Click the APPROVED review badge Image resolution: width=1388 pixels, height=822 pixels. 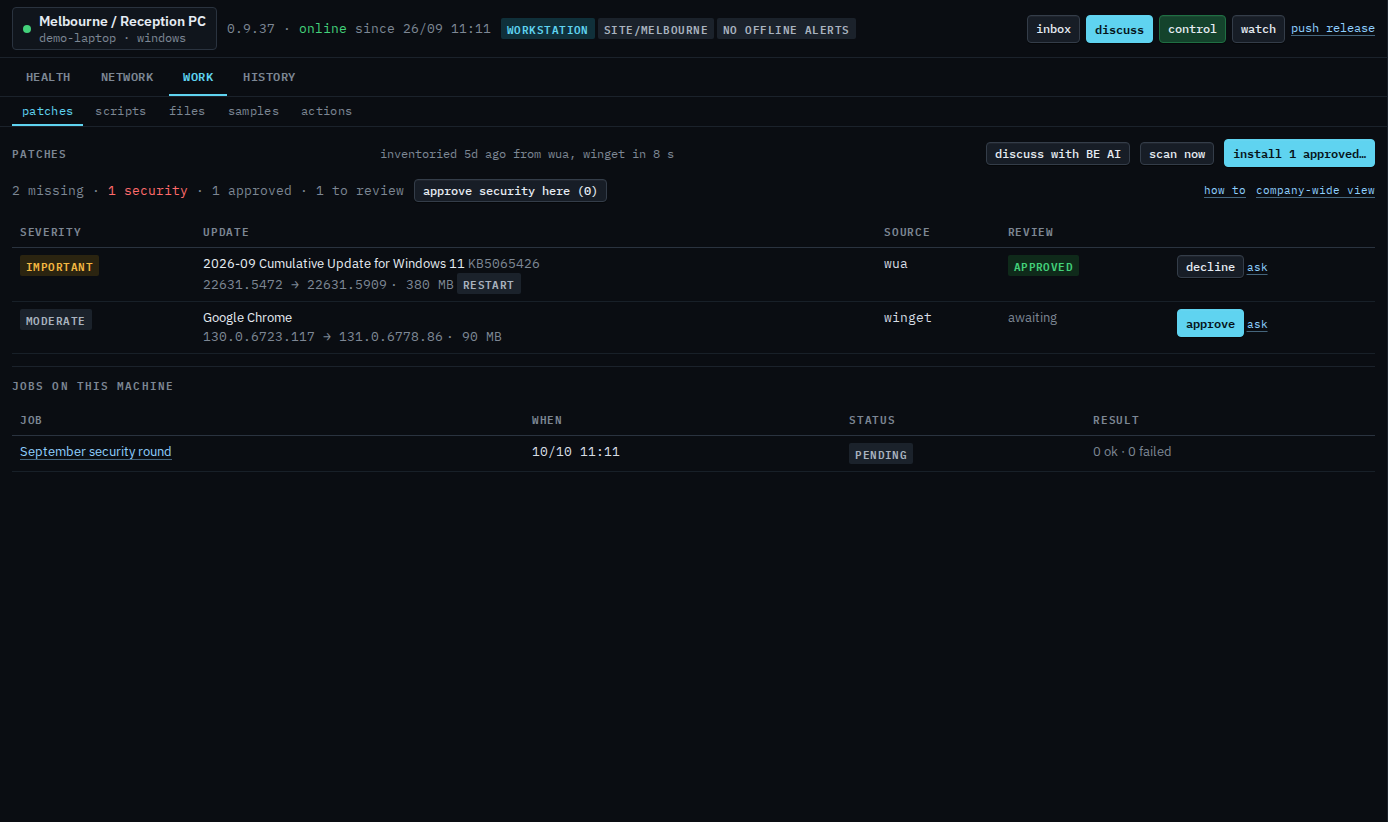[x=1043, y=267]
